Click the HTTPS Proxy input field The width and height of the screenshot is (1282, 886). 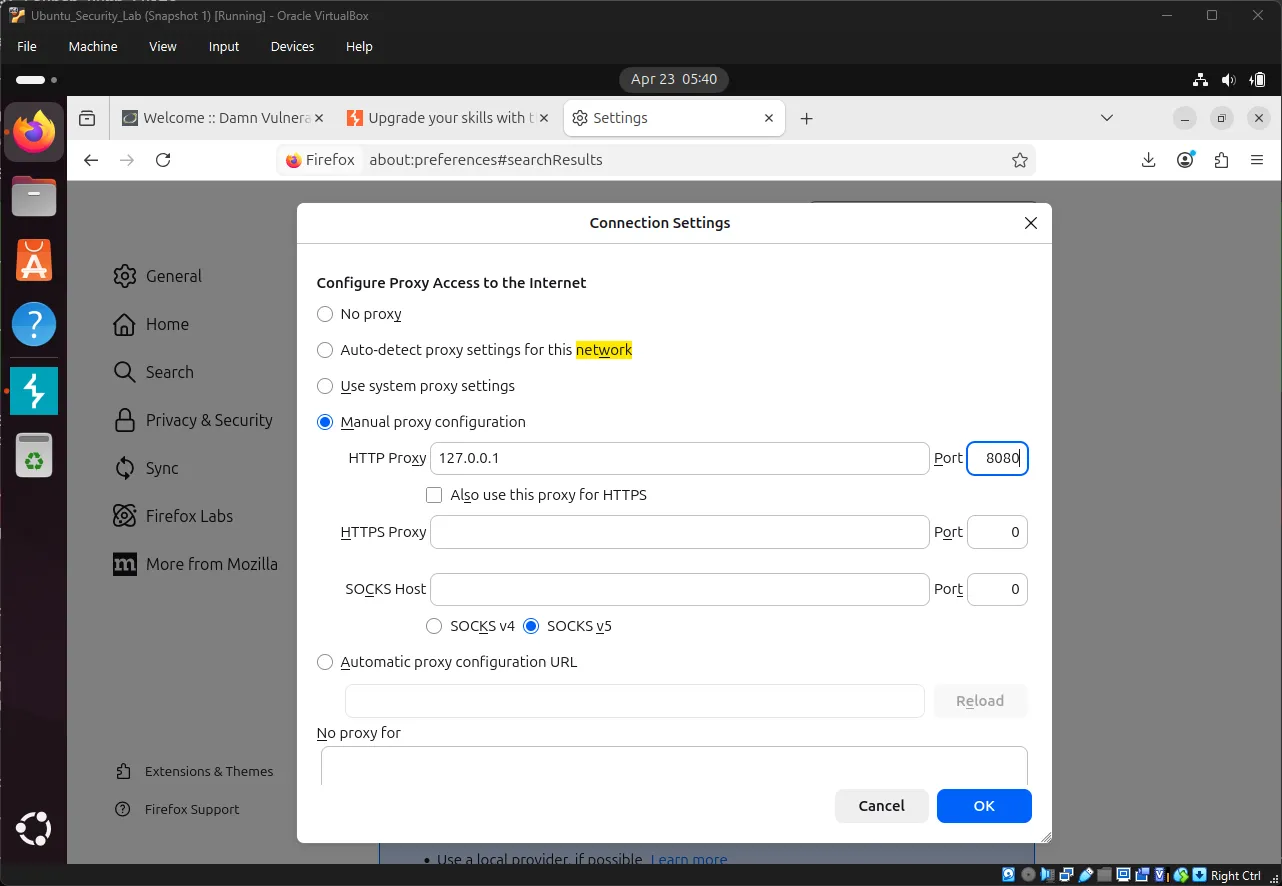click(x=680, y=532)
